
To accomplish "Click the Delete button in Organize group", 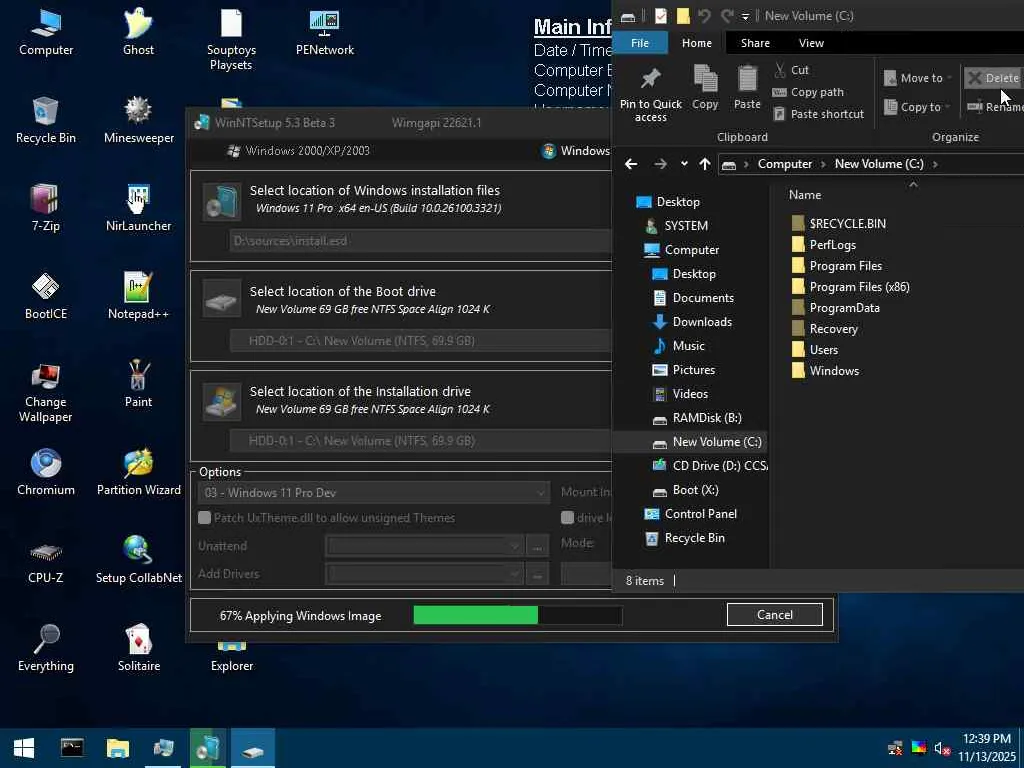I will (993, 78).
